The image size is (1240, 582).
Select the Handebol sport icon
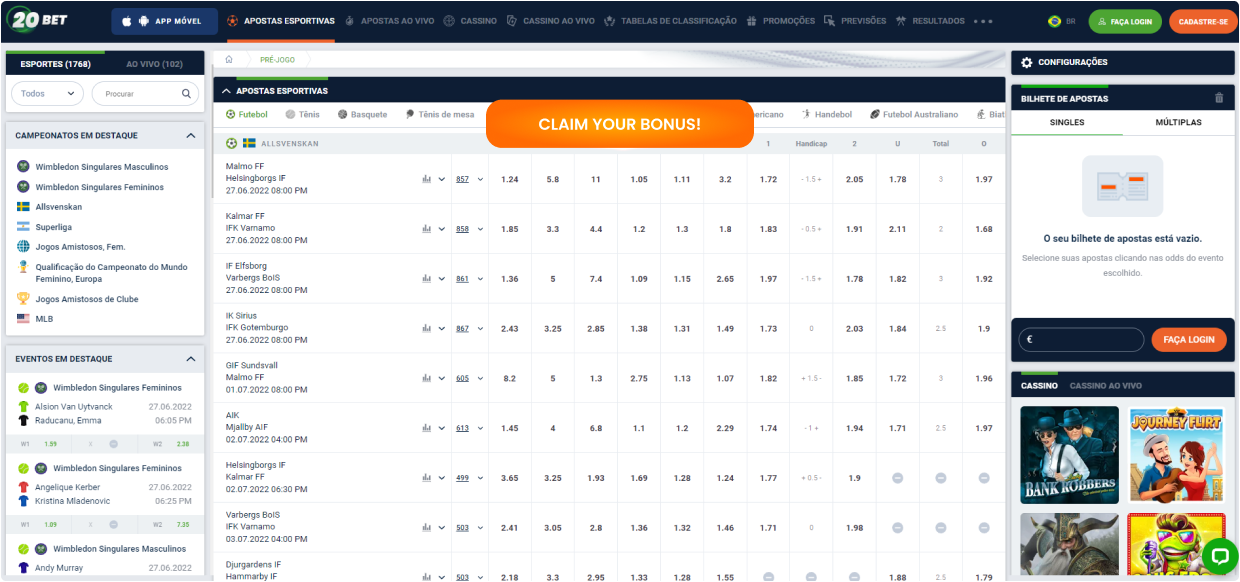806,114
